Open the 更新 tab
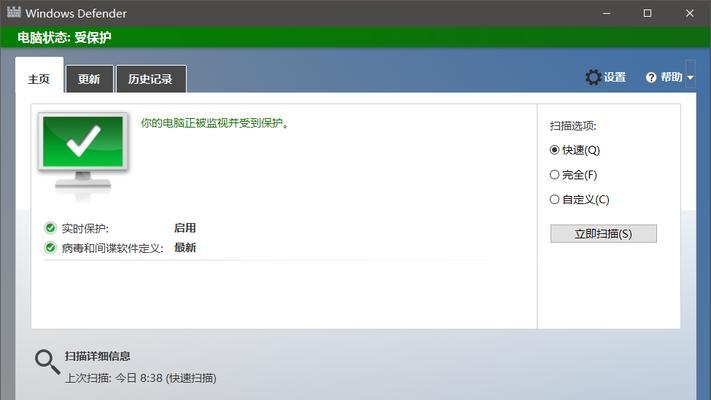 pos(89,79)
